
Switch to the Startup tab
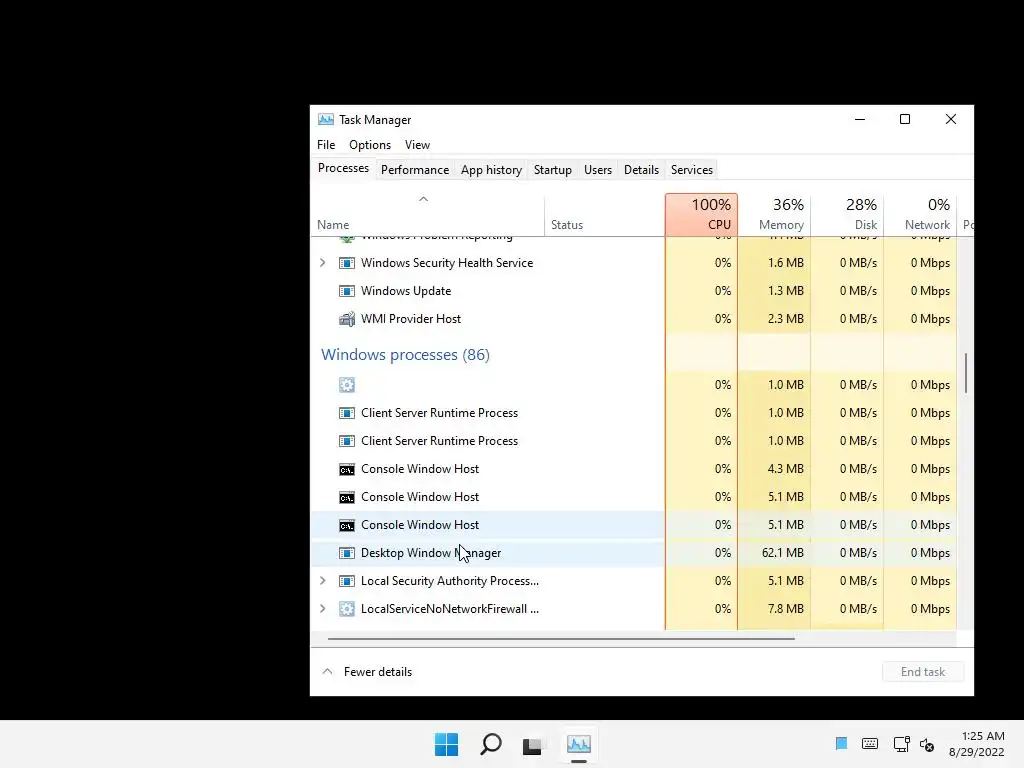(x=552, y=170)
